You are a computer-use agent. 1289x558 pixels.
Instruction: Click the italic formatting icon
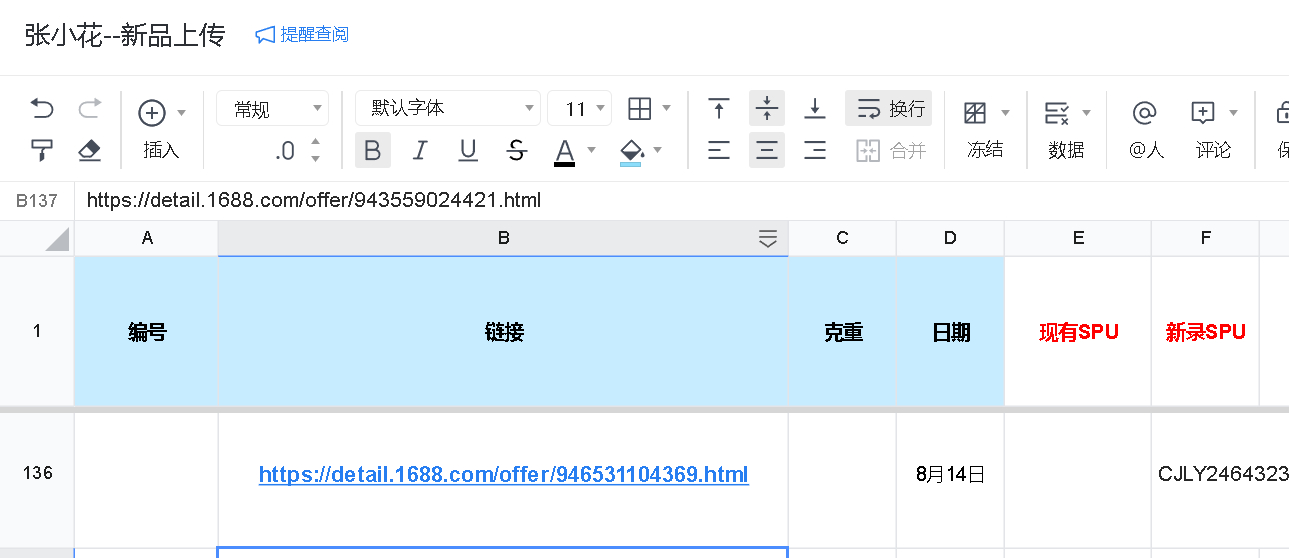[x=420, y=151]
